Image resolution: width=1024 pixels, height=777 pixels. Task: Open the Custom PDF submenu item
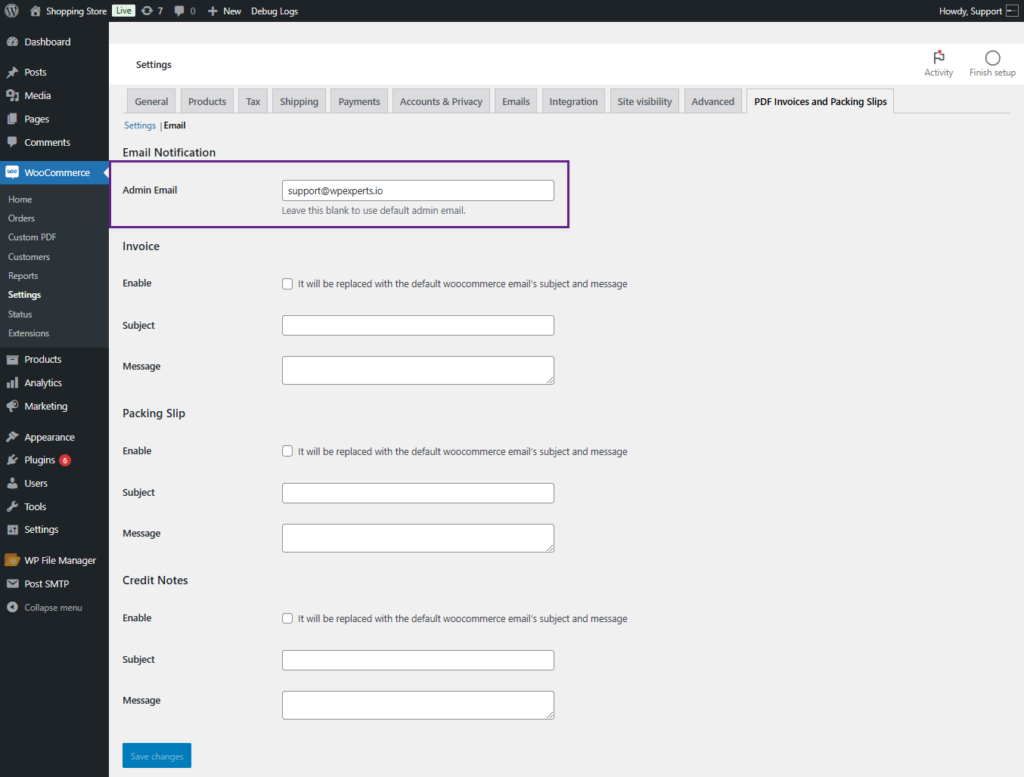click(32, 237)
